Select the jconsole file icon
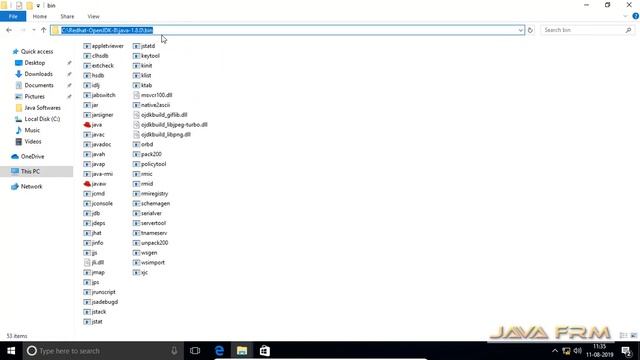 point(87,203)
